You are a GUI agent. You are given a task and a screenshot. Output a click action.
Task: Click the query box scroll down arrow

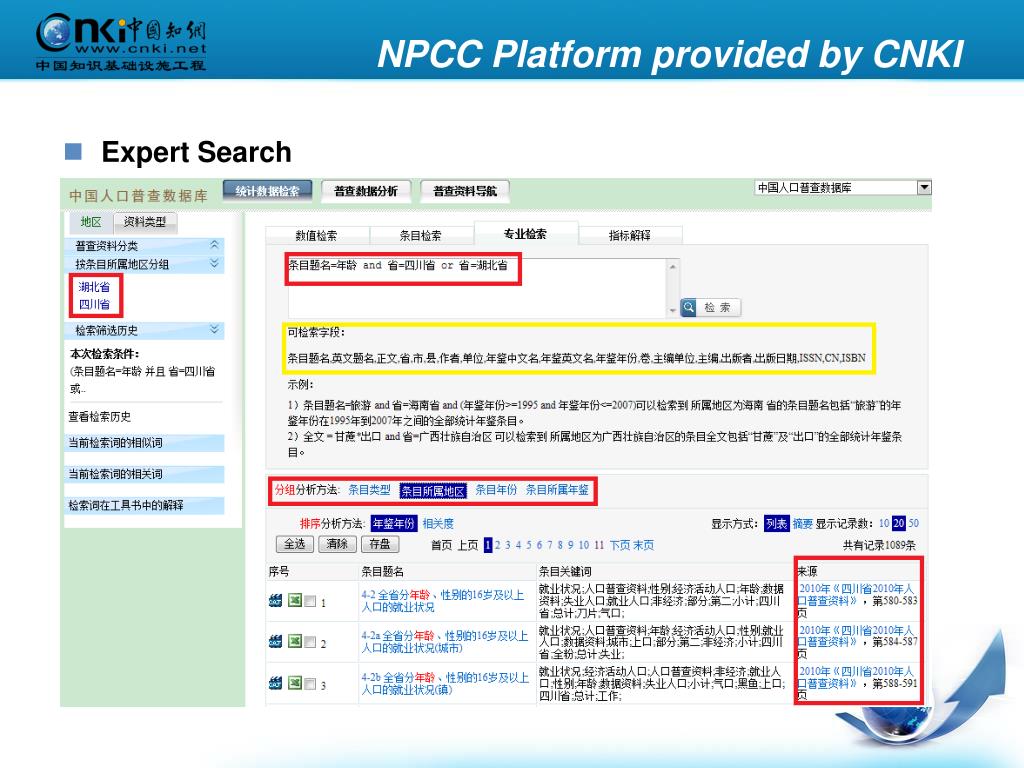click(x=673, y=311)
